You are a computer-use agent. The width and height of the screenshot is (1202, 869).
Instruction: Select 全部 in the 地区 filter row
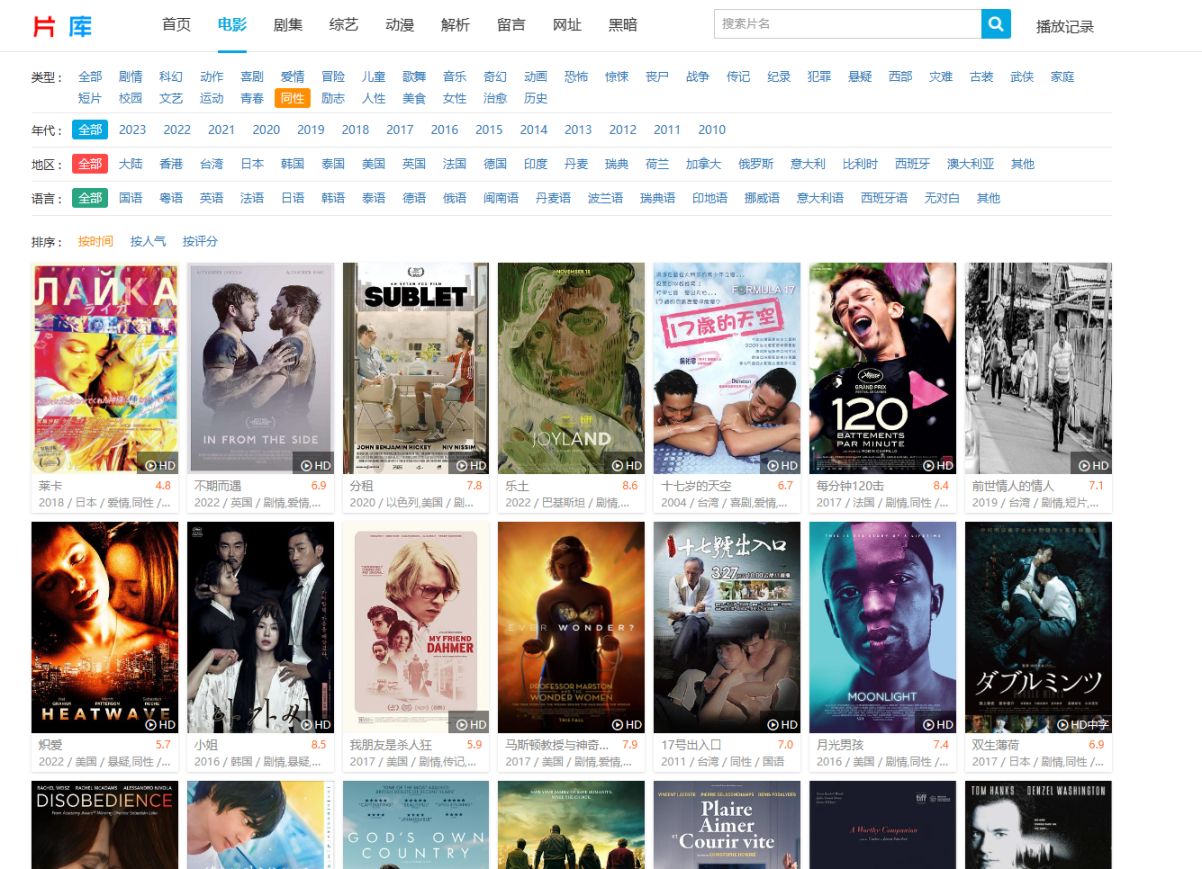pyautogui.click(x=90, y=164)
